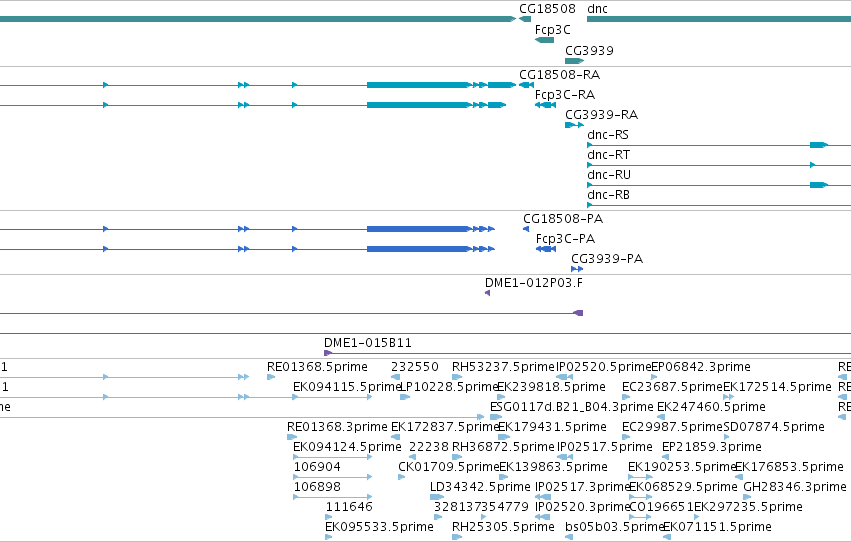Image resolution: width=851 pixels, height=542 pixels.
Task: Select the 111646 feature label
Action: [x=349, y=508]
